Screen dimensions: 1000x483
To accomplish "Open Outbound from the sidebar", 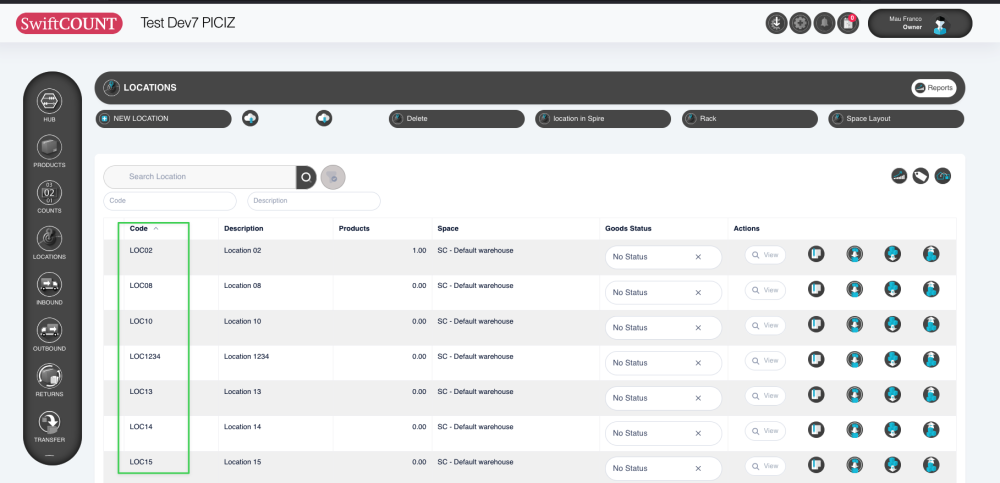I will pos(50,335).
